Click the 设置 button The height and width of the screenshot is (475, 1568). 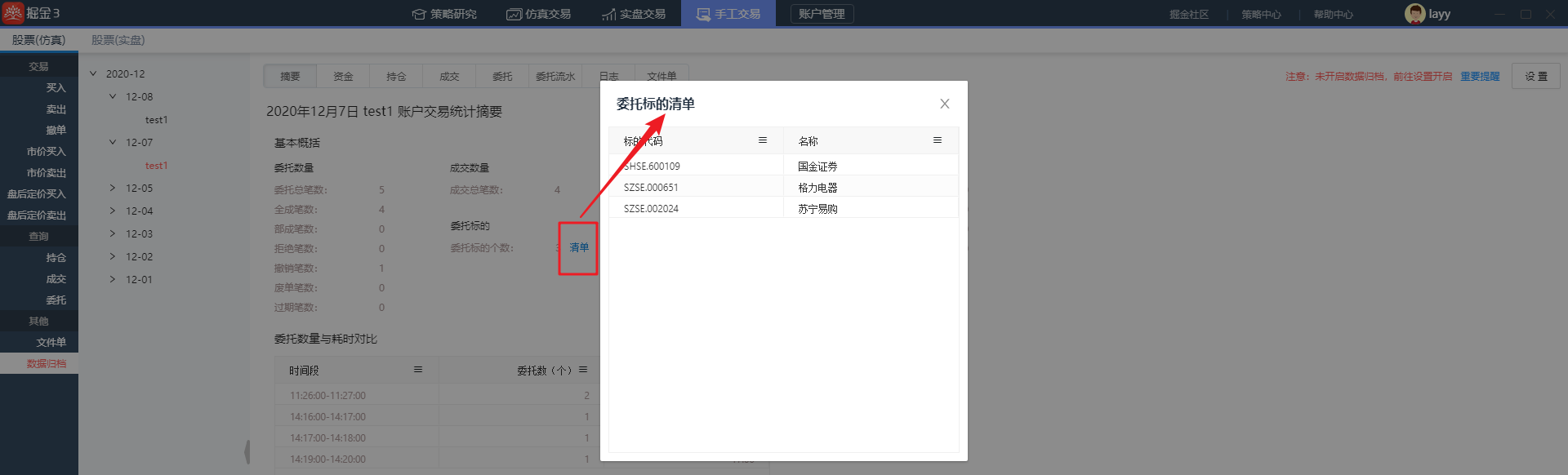(1535, 76)
